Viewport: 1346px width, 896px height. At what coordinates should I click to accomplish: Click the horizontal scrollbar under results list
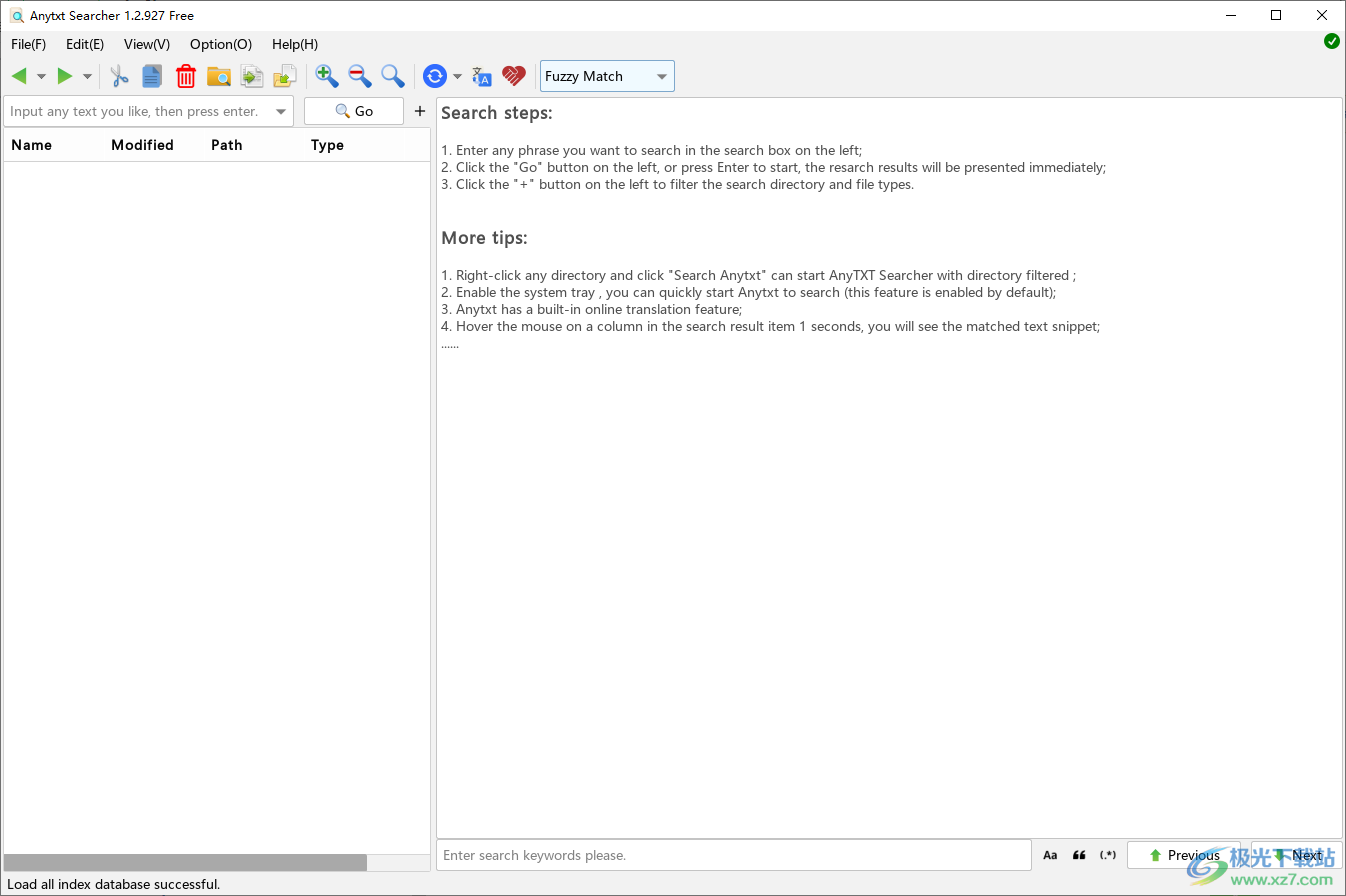[x=186, y=862]
